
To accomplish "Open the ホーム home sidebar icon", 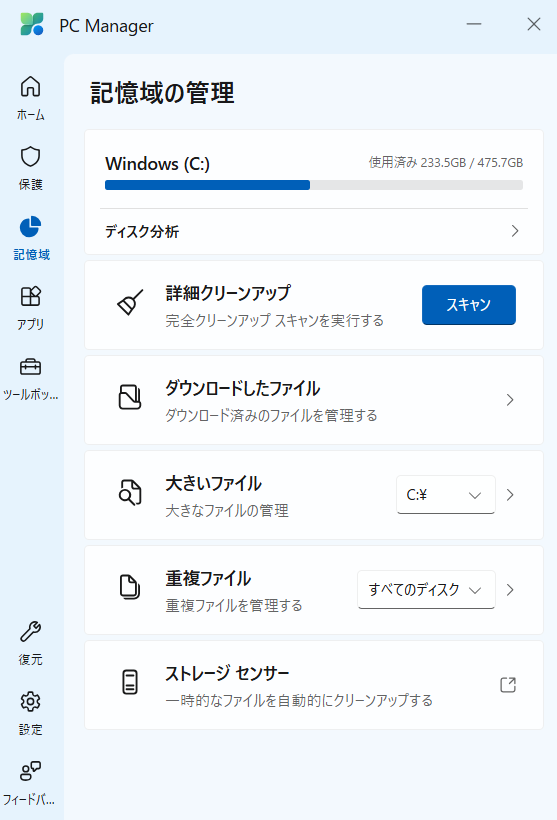I will point(30,87).
